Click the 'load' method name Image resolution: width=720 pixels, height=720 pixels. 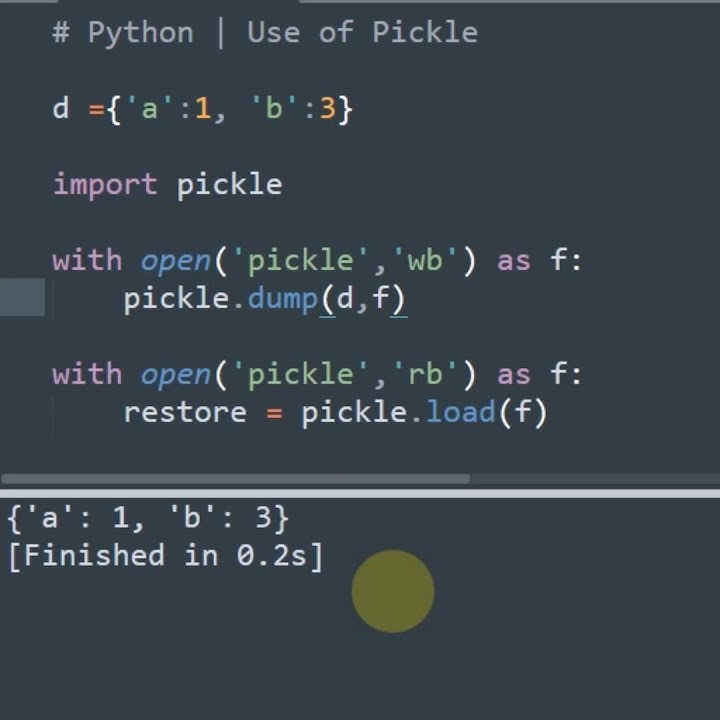tap(461, 412)
